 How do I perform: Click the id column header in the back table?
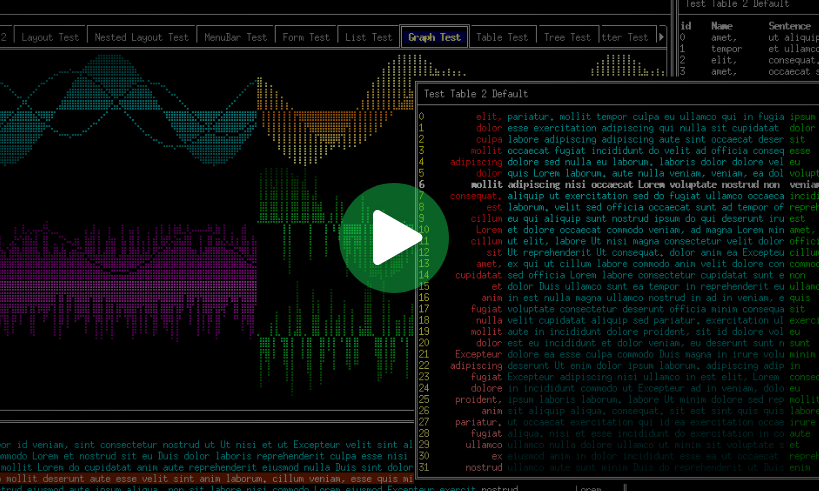pyautogui.click(x=686, y=26)
